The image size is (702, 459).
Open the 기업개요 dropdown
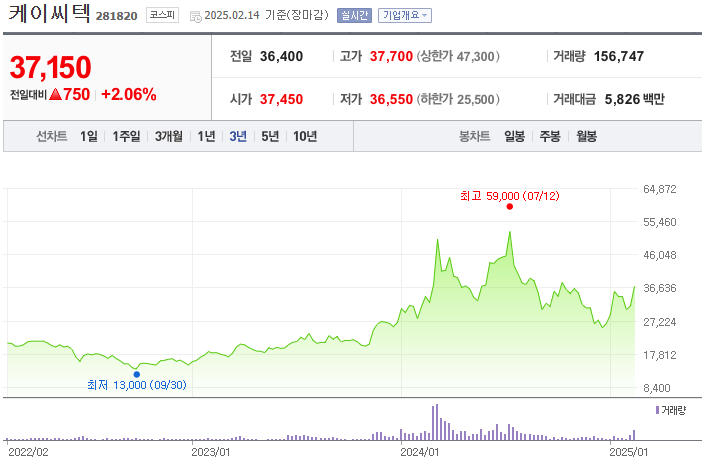pos(405,16)
